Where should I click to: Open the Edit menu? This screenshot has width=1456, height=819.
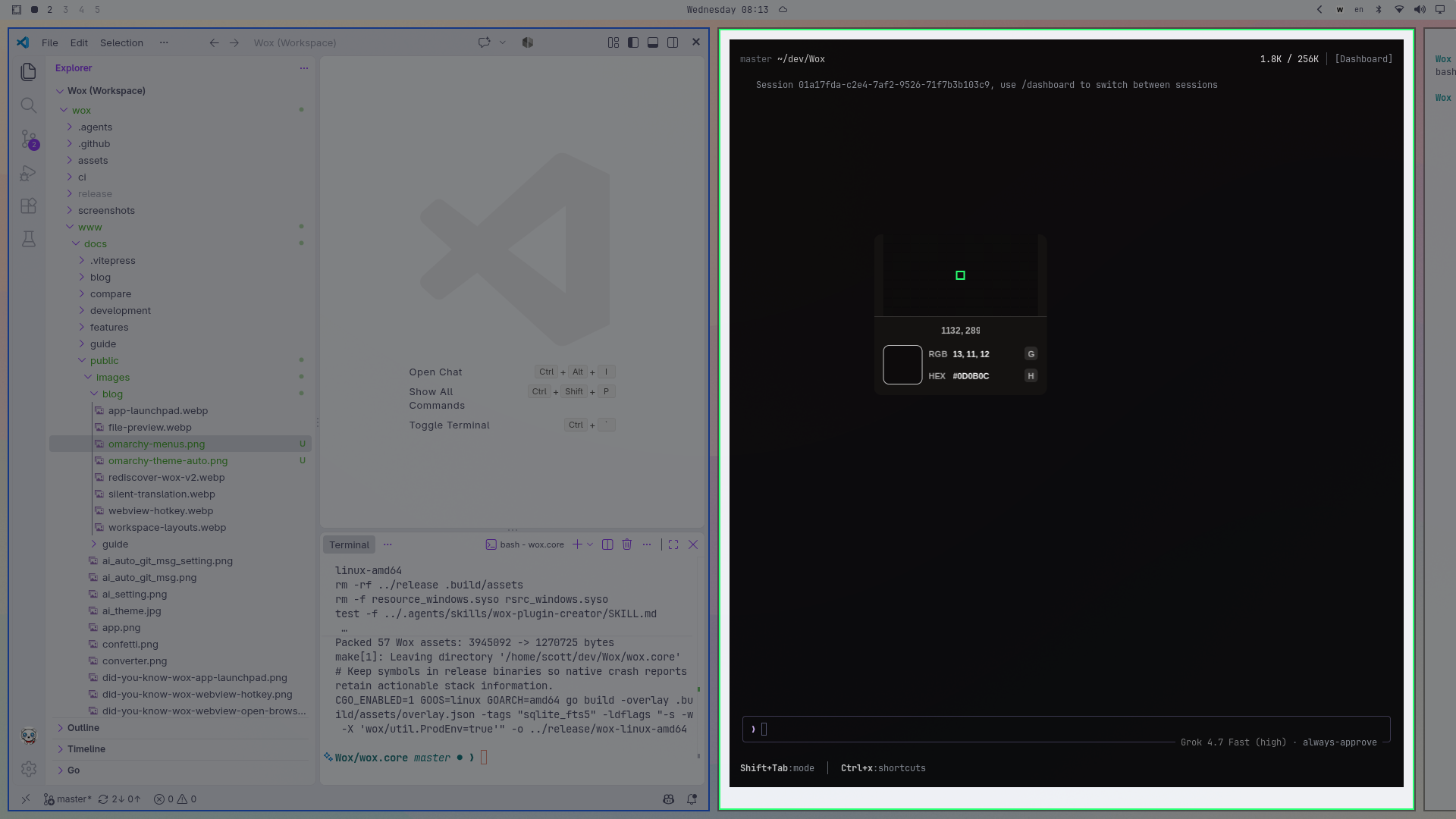click(79, 42)
